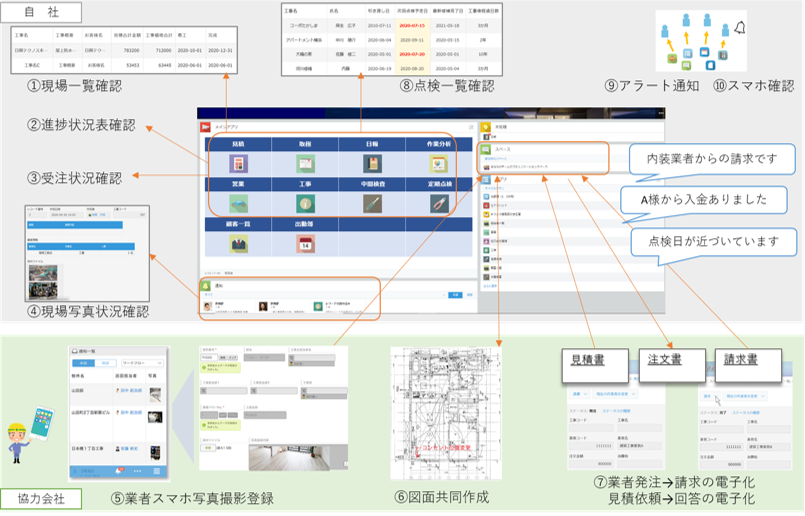This screenshot has width=805, height=516.
Task: Click the 見積 header tile
Action: click(238, 144)
